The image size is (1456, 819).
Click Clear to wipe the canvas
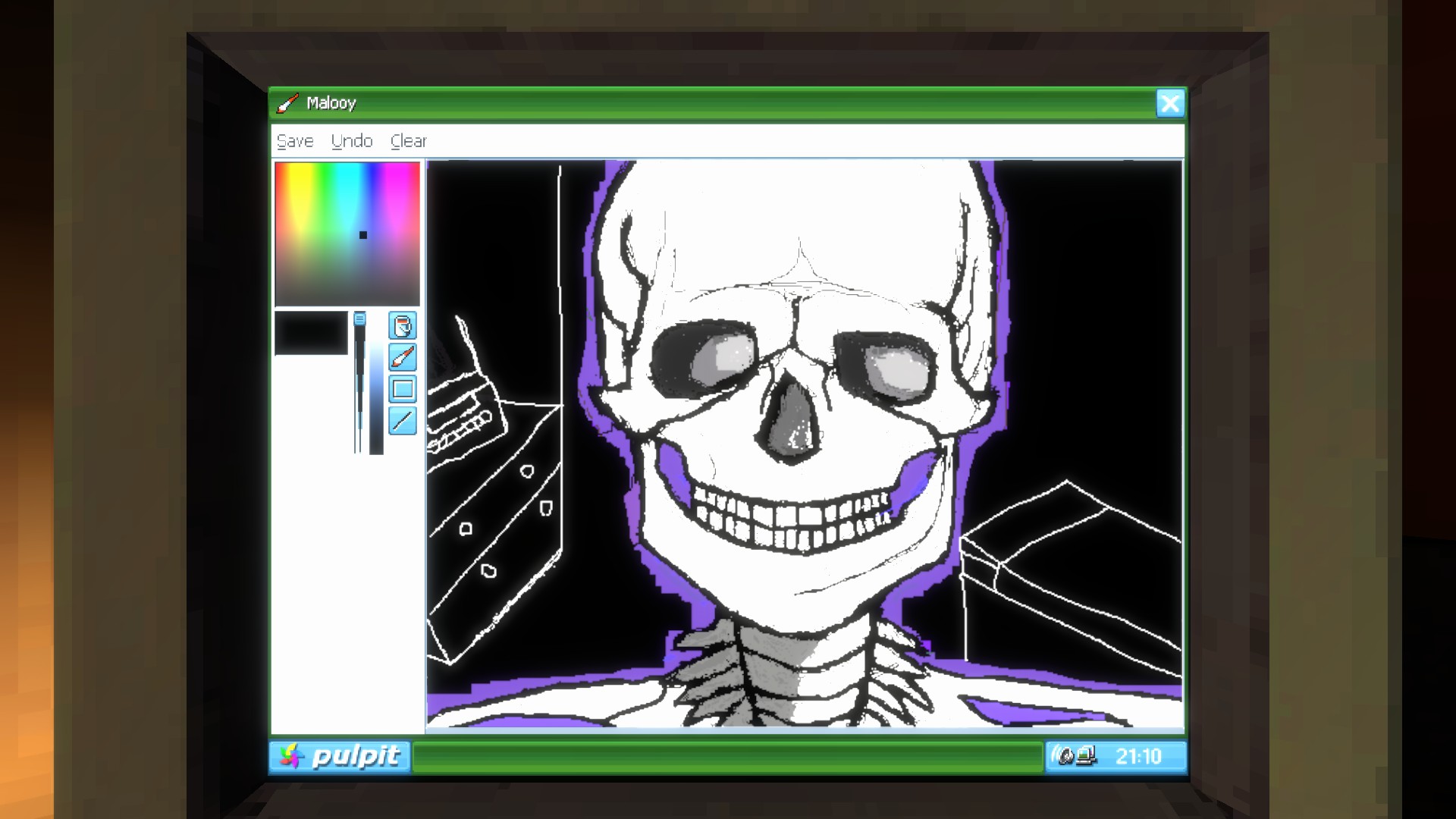pyautogui.click(x=409, y=141)
